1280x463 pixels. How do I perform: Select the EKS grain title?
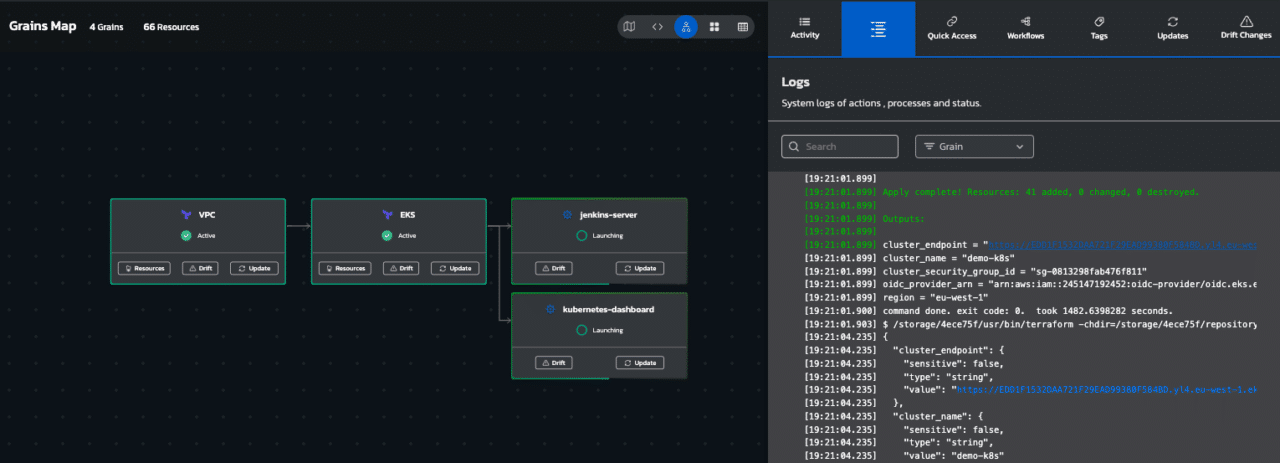(408, 215)
